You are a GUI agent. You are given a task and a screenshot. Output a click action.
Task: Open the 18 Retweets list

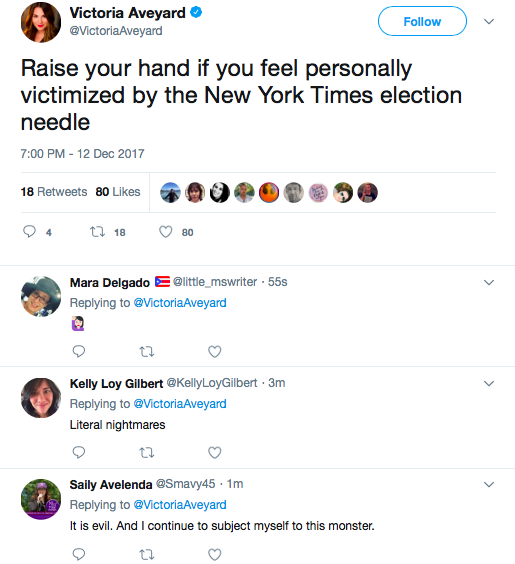(54, 192)
